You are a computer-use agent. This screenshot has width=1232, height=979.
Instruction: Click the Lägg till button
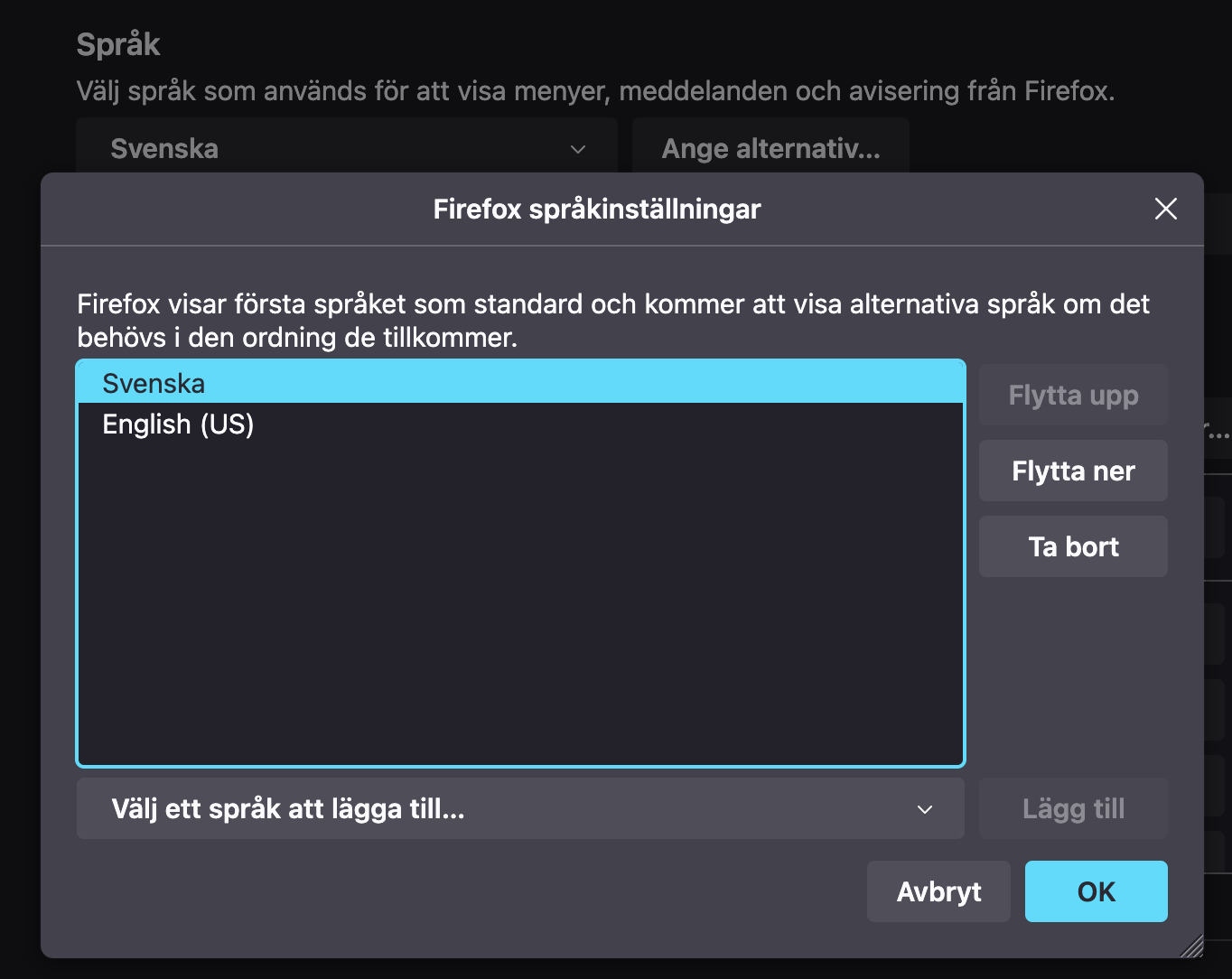[1073, 808]
